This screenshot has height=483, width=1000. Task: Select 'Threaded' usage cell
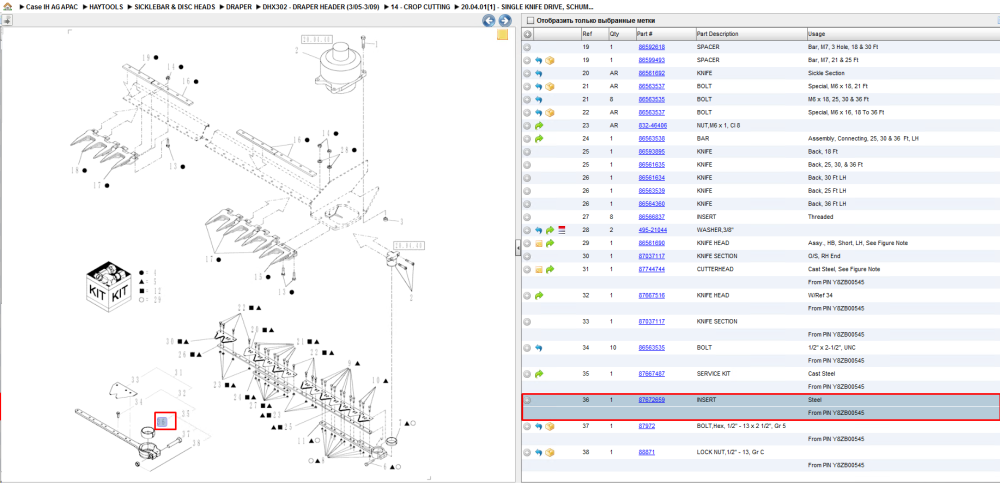[820, 217]
